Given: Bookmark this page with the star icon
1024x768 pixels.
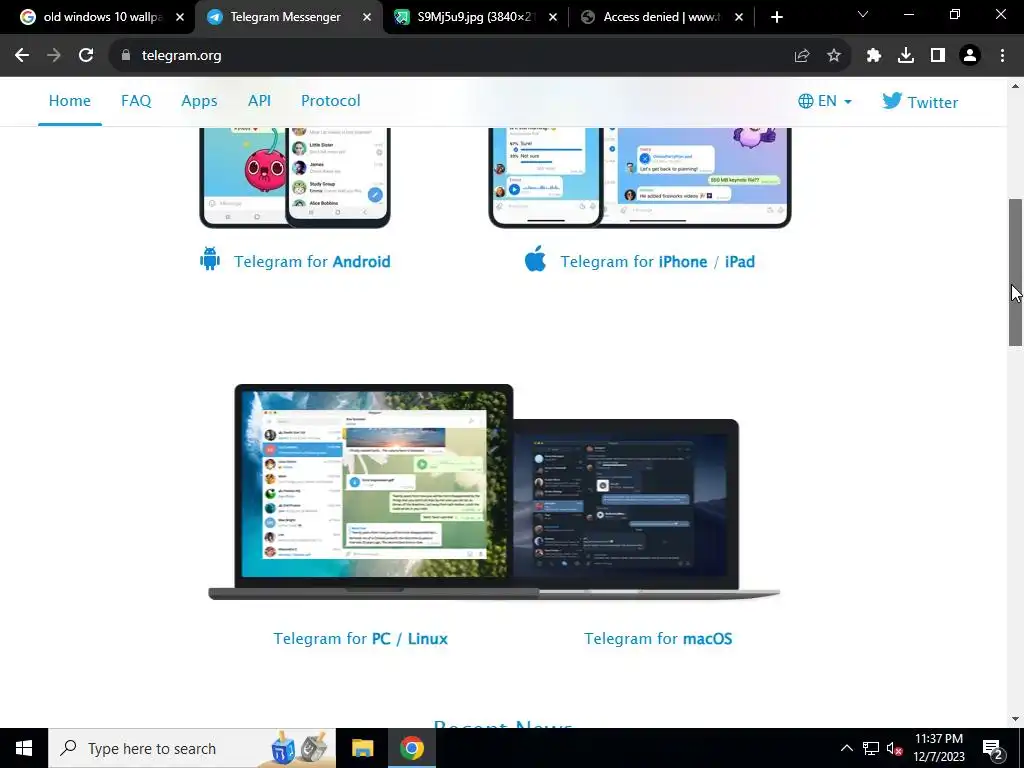Looking at the screenshot, I should (x=834, y=56).
